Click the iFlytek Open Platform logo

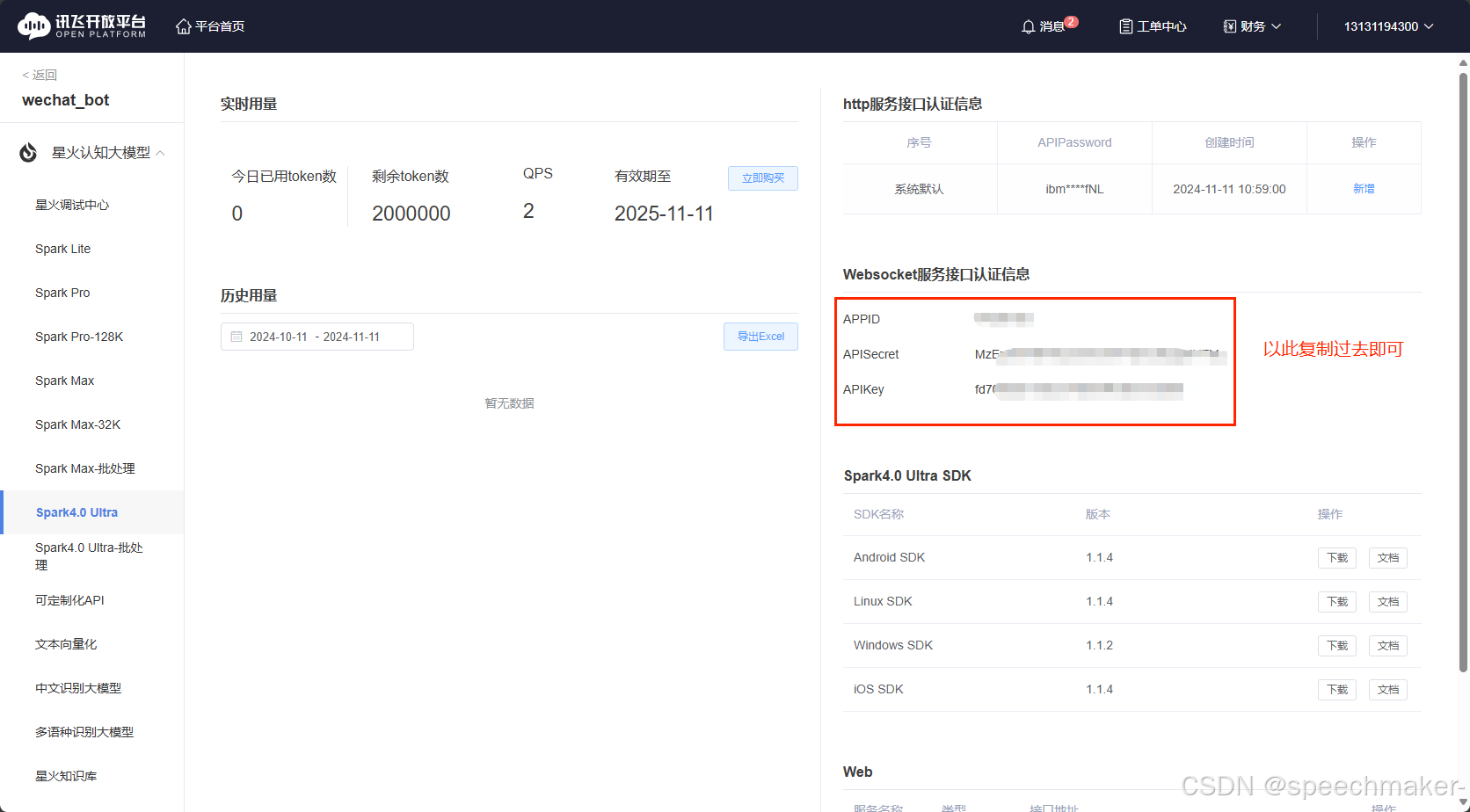tap(82, 26)
